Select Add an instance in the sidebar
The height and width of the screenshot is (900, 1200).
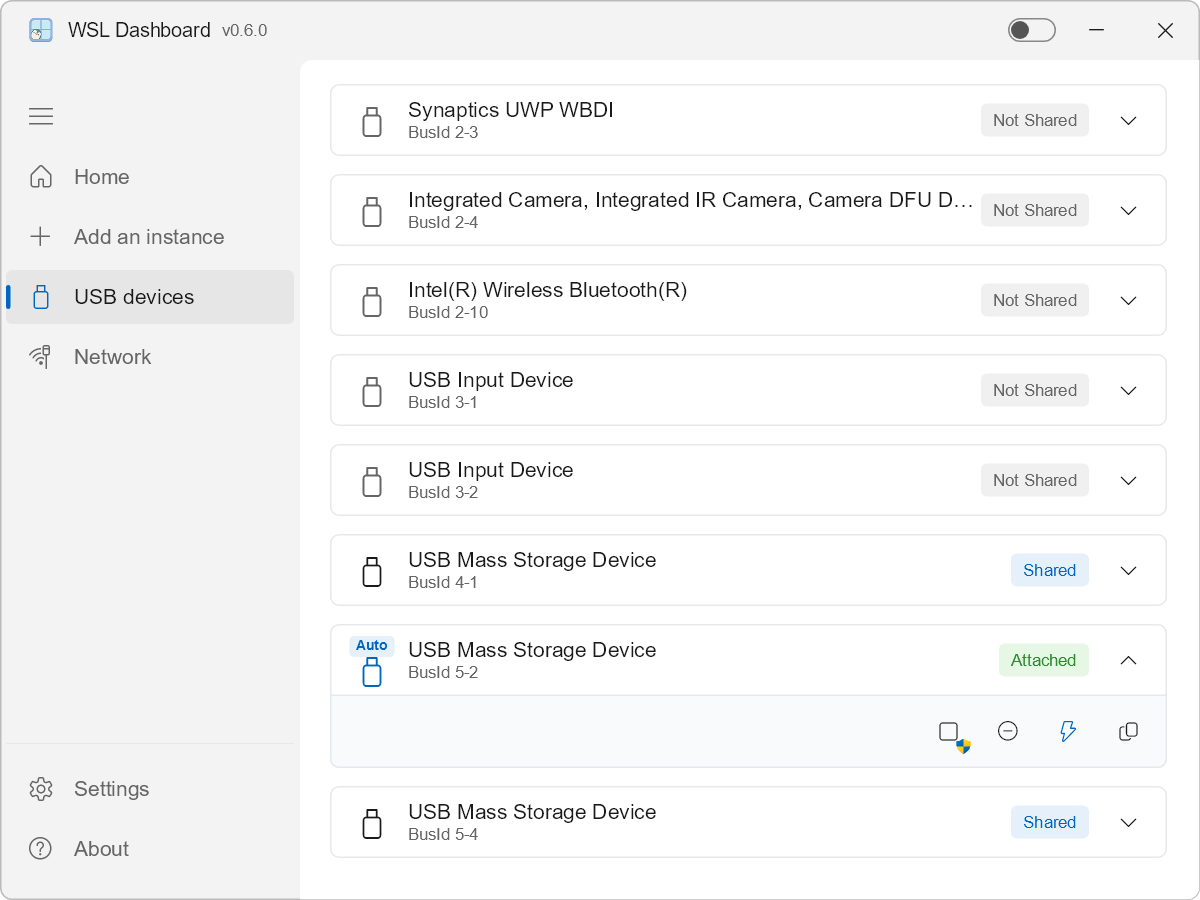[148, 237]
